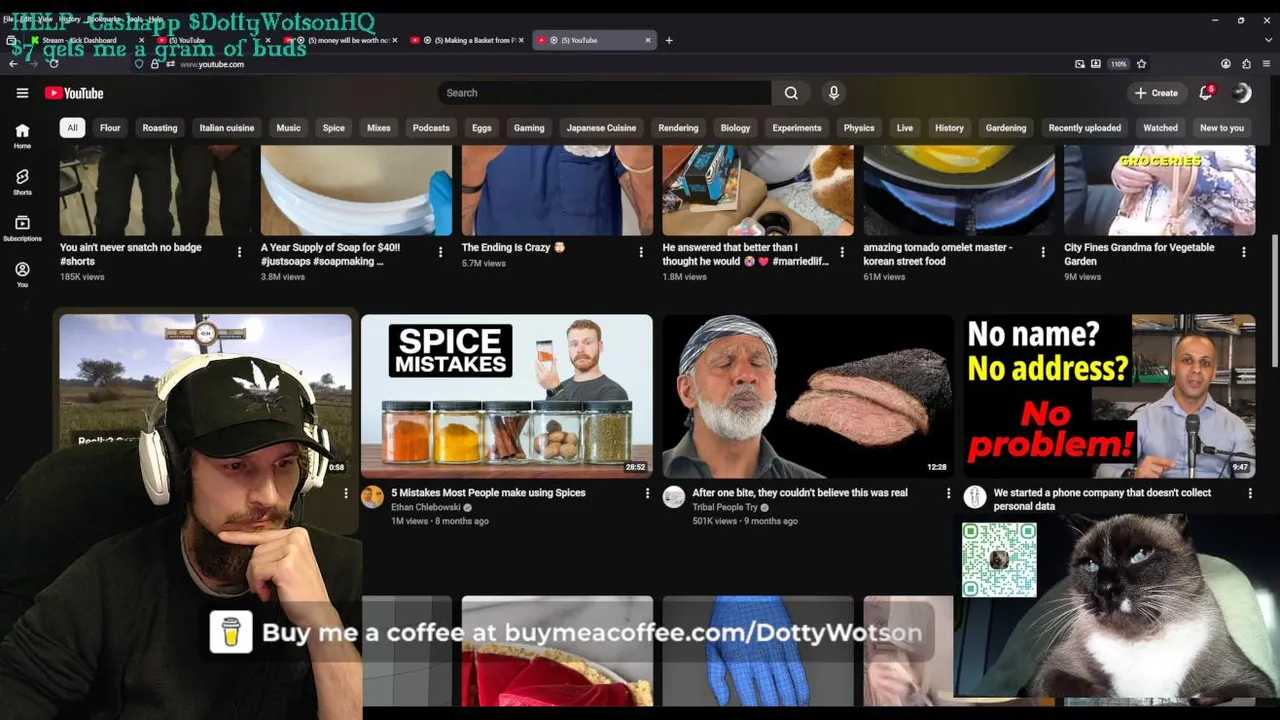The width and height of the screenshot is (1280, 720).
Task: Open 'After one bite' video title
Action: (x=800, y=493)
